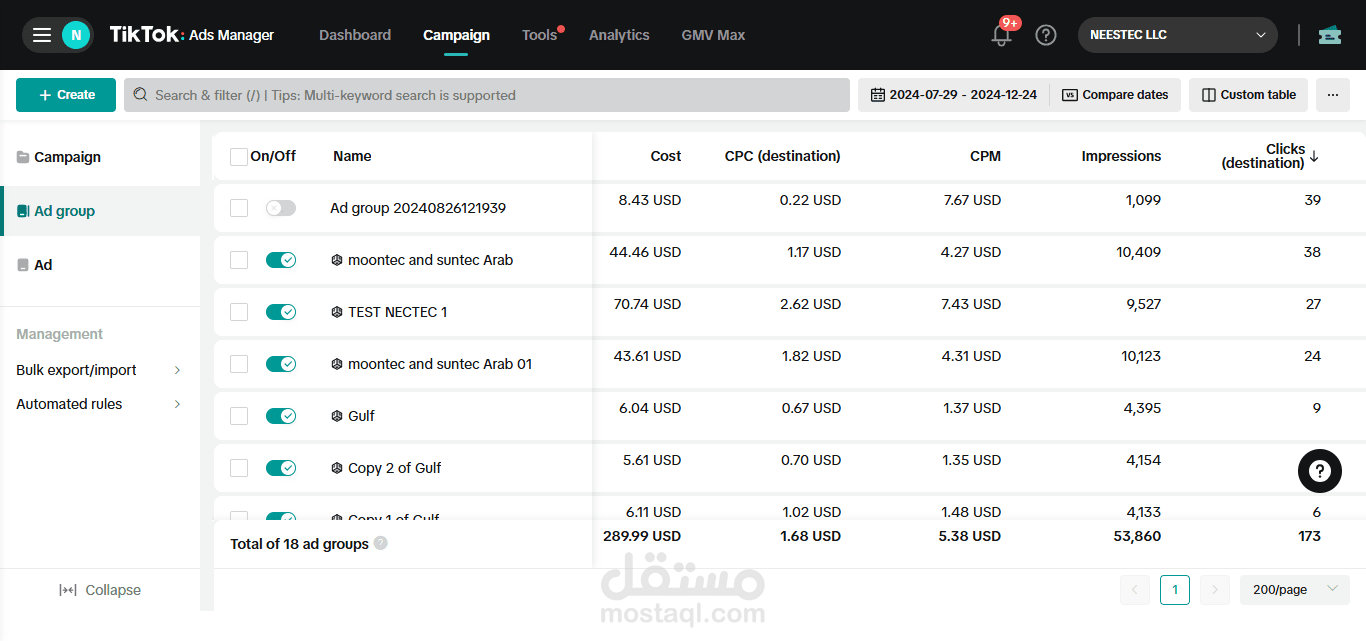This screenshot has width=1366, height=641.
Task: Change the 200/page rows dropdown
Action: (x=1295, y=590)
